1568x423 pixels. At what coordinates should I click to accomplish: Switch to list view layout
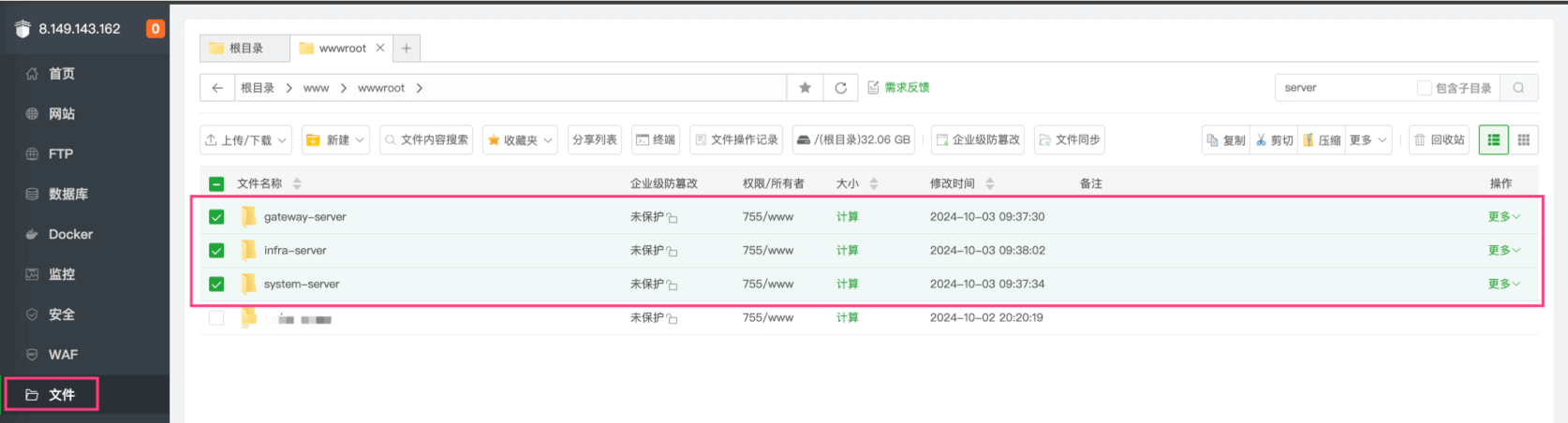(x=1493, y=139)
